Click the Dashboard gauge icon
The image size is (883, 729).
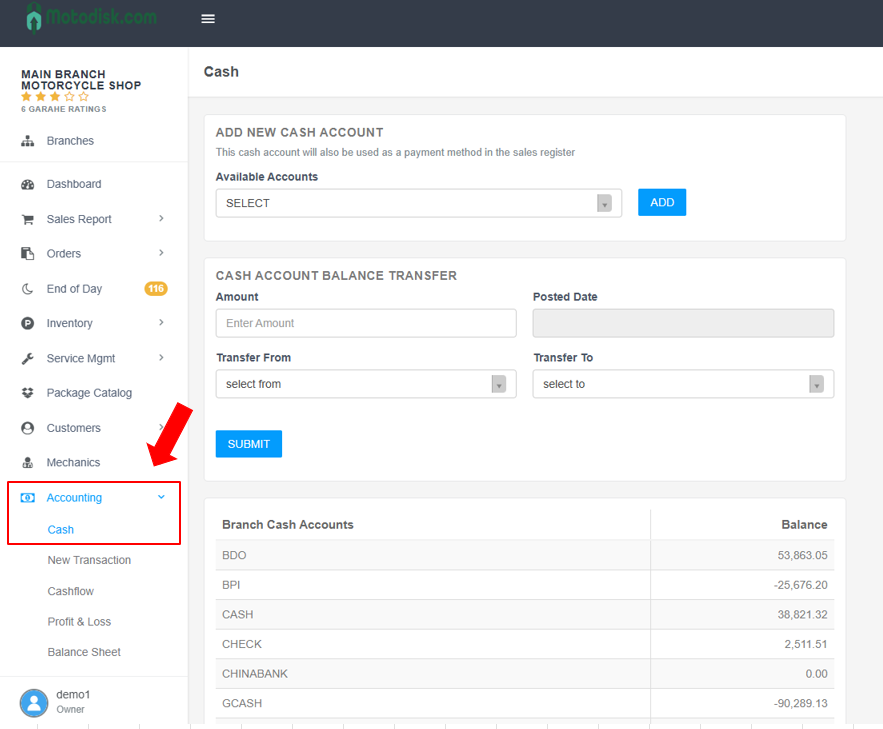coord(28,185)
